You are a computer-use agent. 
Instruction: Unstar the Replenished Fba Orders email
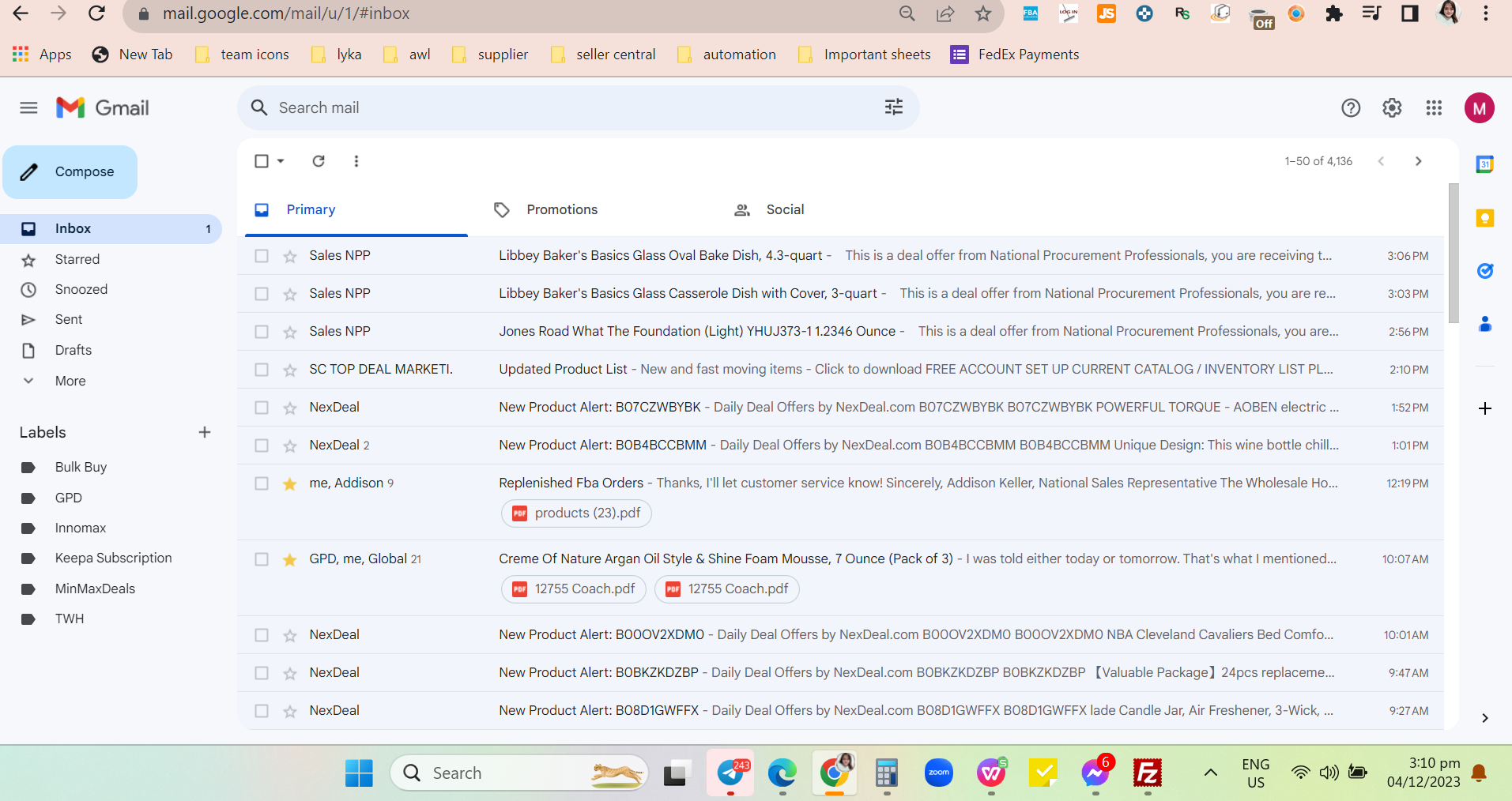click(x=290, y=483)
